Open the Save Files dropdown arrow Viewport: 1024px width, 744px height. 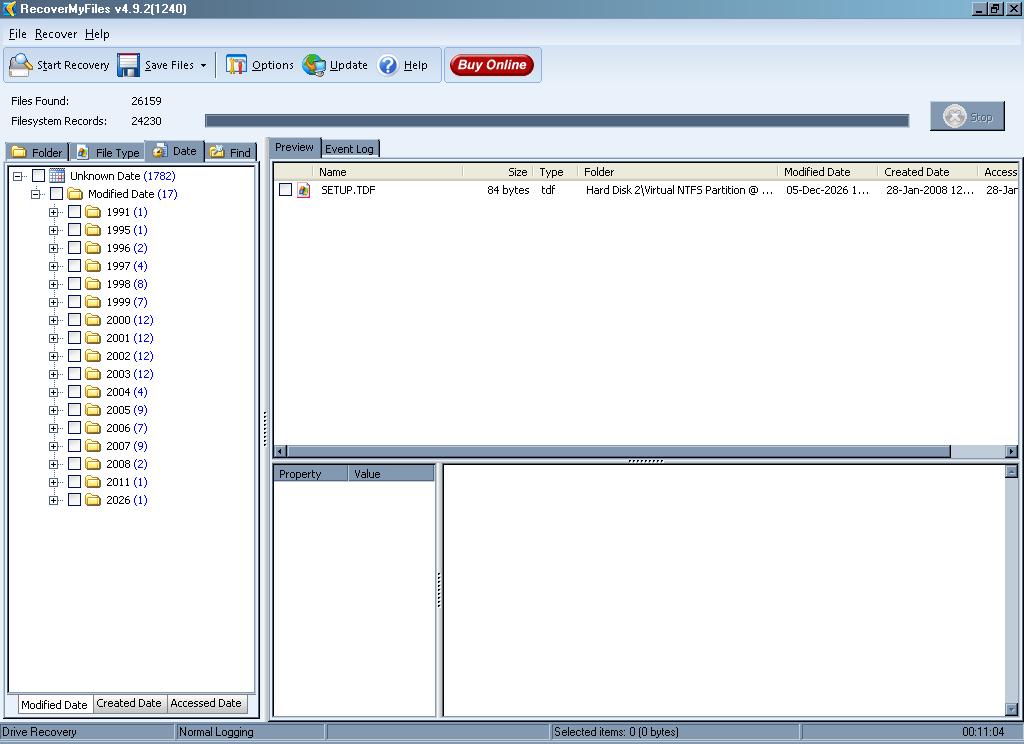[203, 66]
